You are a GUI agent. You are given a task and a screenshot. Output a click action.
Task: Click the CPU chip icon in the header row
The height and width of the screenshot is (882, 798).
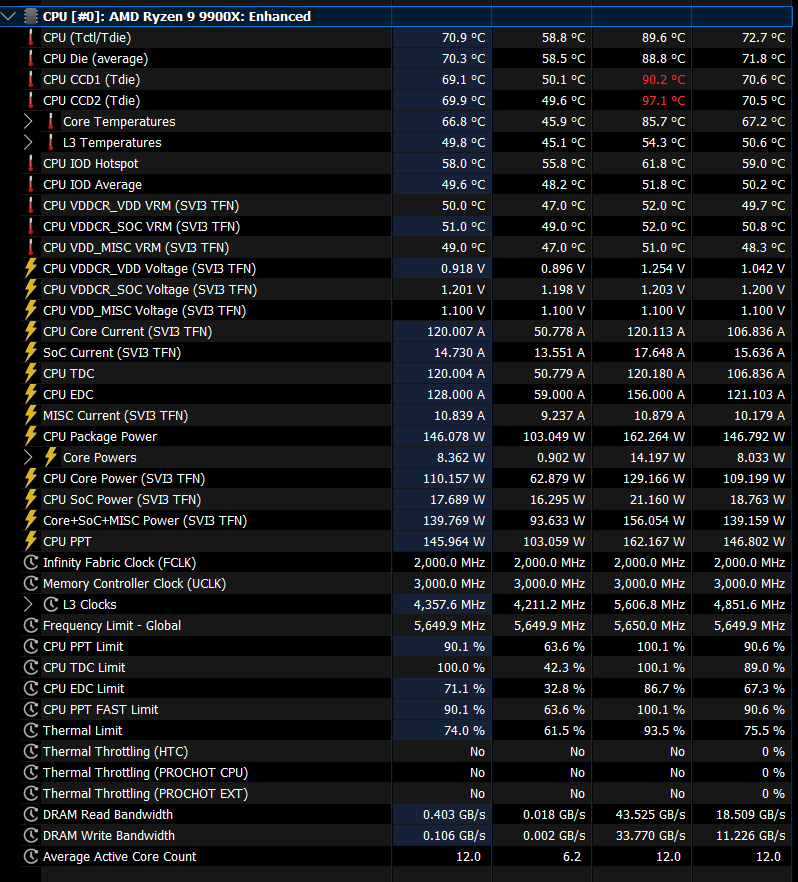click(x=31, y=16)
